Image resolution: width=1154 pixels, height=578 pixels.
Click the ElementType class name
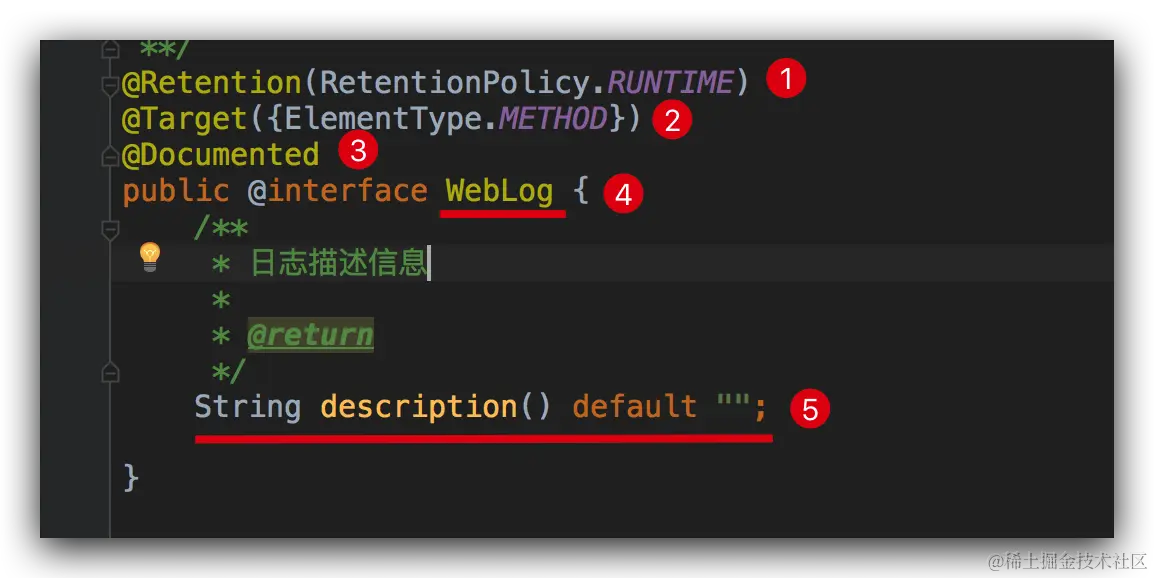[x=383, y=119]
